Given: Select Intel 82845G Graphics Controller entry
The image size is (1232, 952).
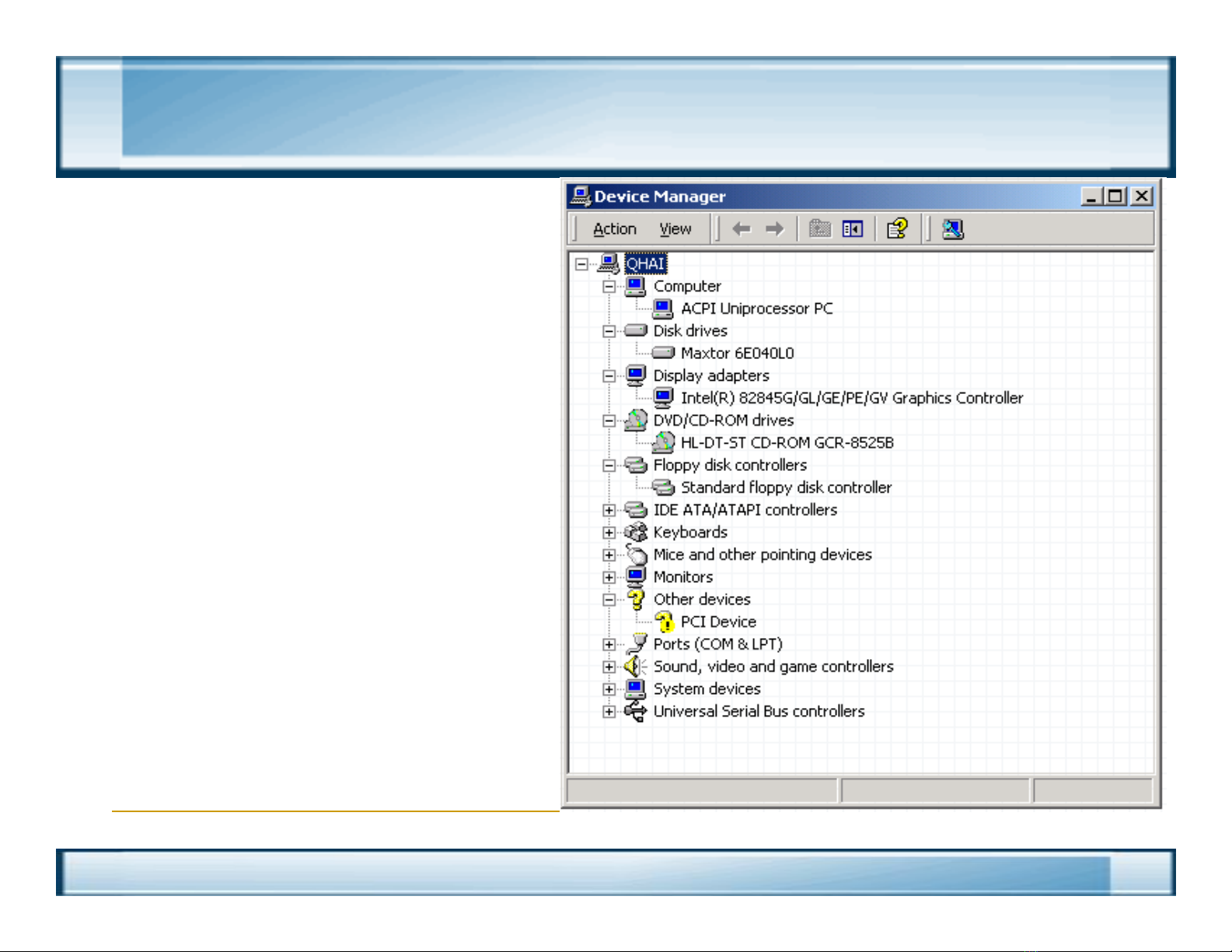Looking at the screenshot, I should [851, 398].
